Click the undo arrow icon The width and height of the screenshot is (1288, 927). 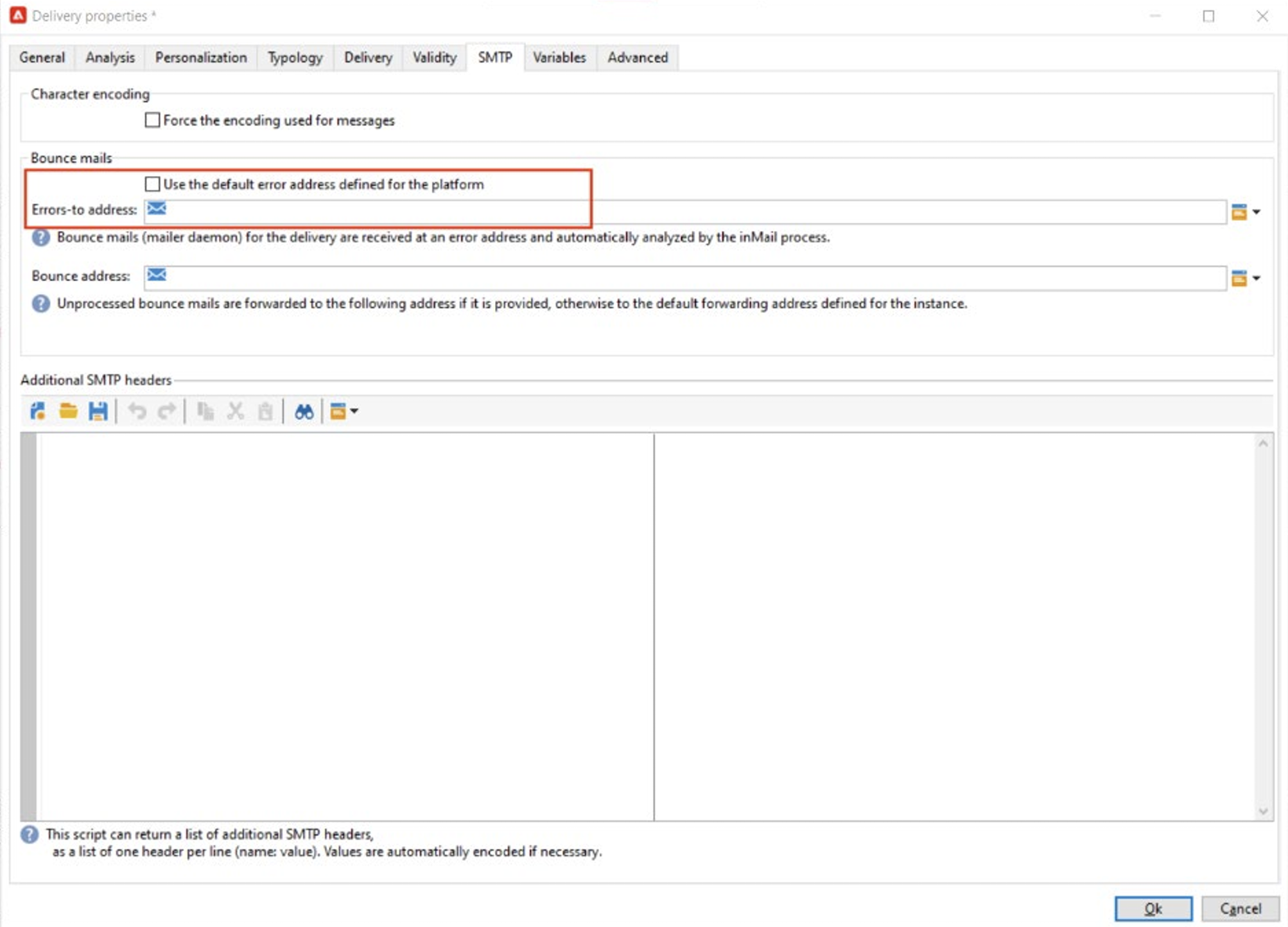[137, 411]
